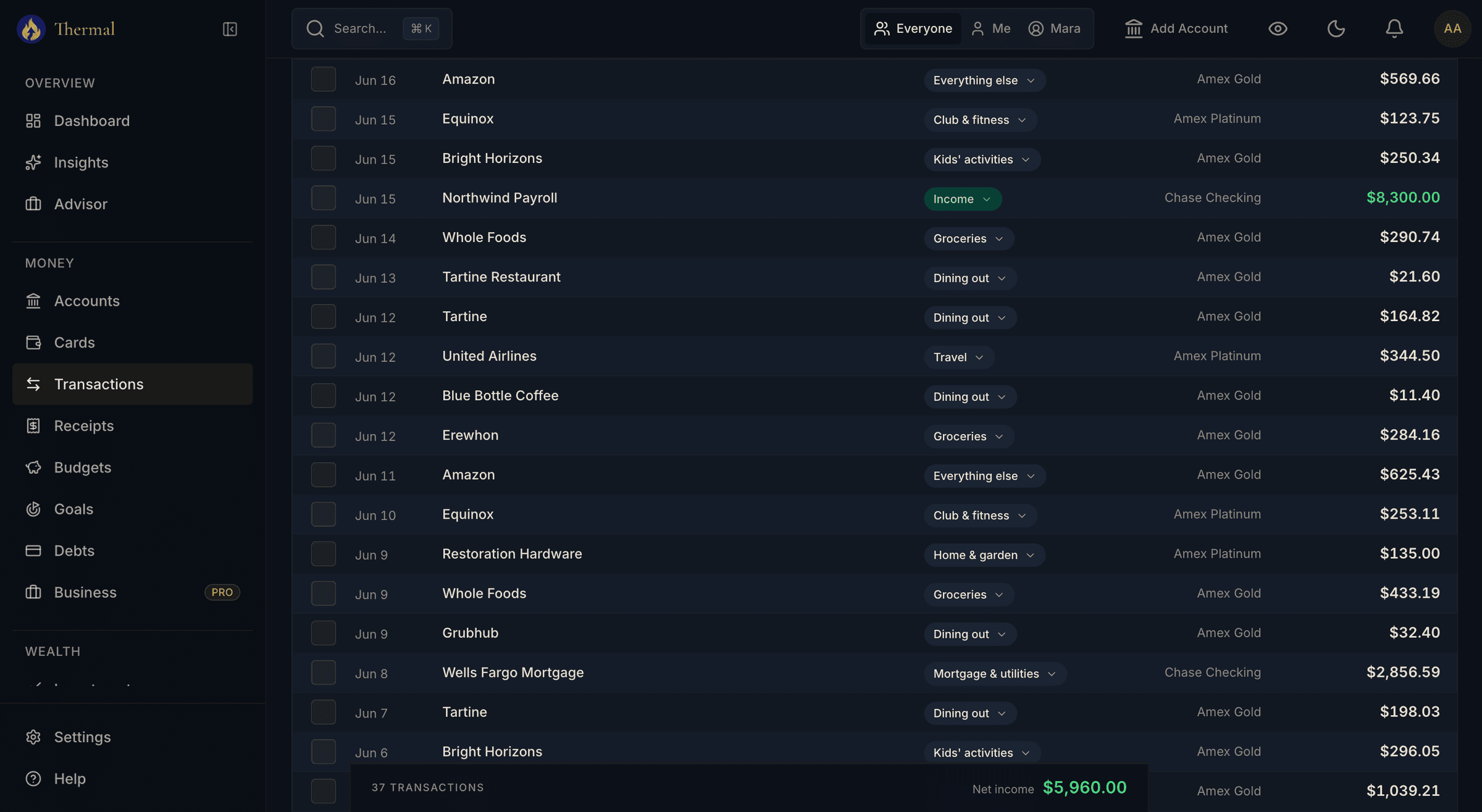Open notifications bell

click(x=1394, y=28)
